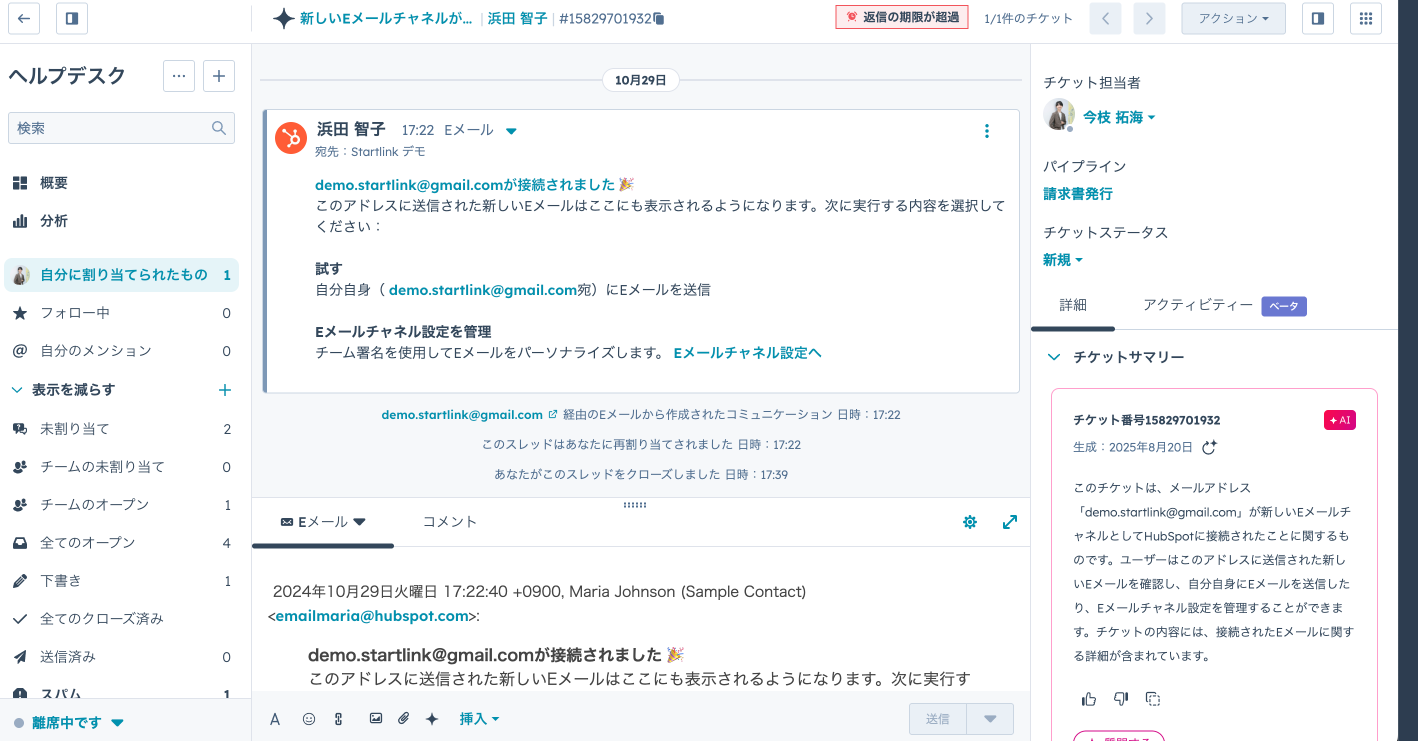
Task: Click the attachment paperclip icon
Action: pyautogui.click(x=404, y=718)
